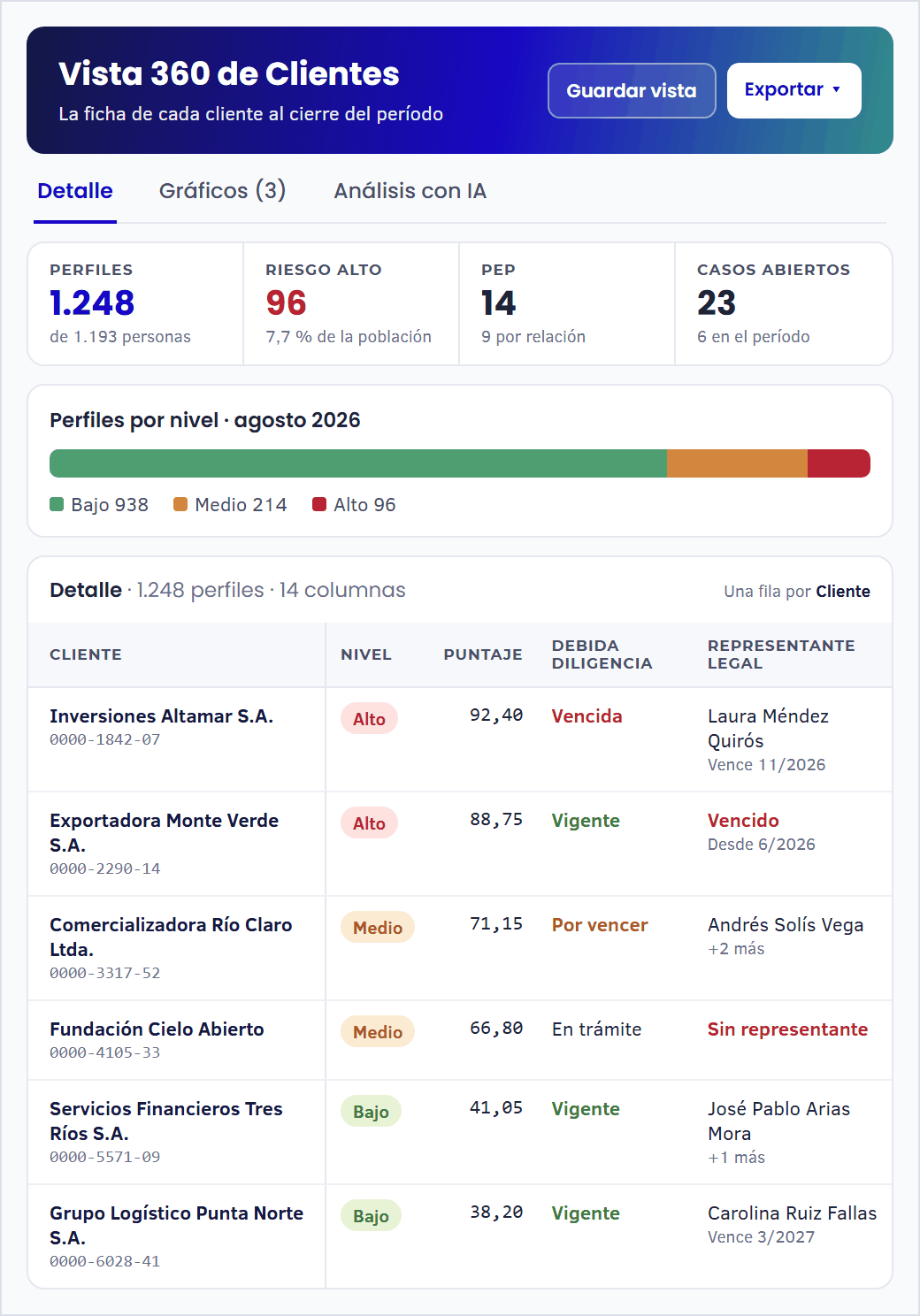Click the score 66,80
920x1316 pixels.
tap(496, 1028)
